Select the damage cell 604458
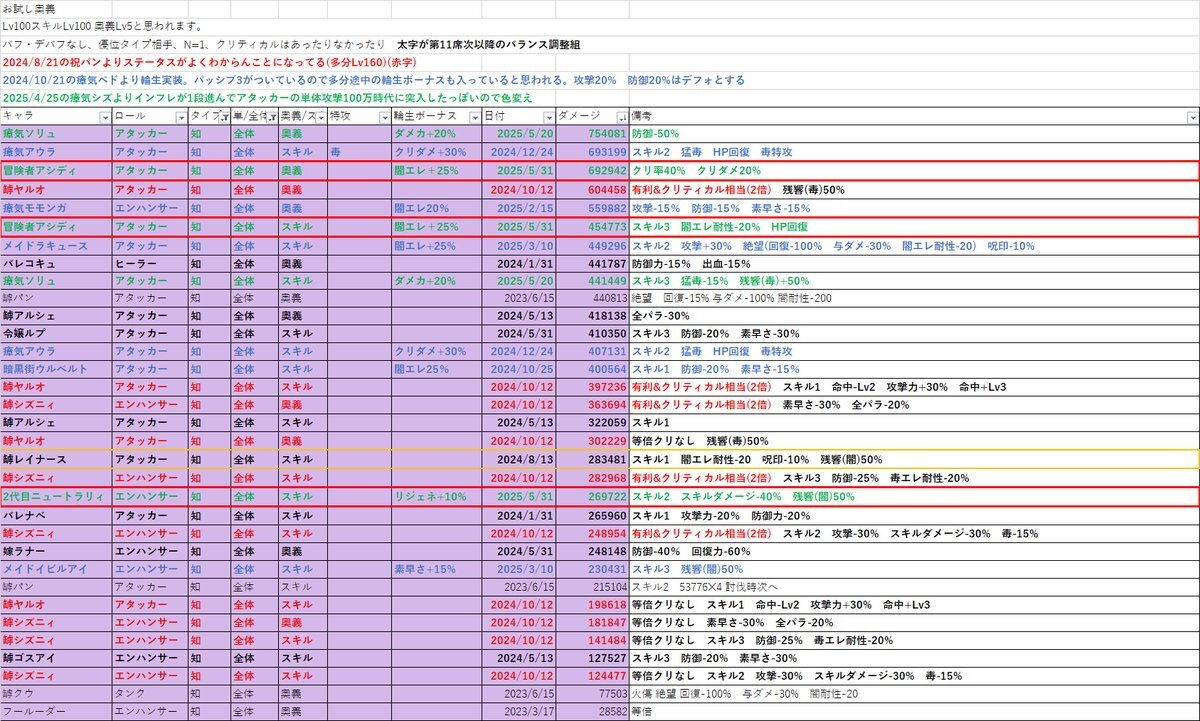This screenshot has width=1200, height=721. 592,189
